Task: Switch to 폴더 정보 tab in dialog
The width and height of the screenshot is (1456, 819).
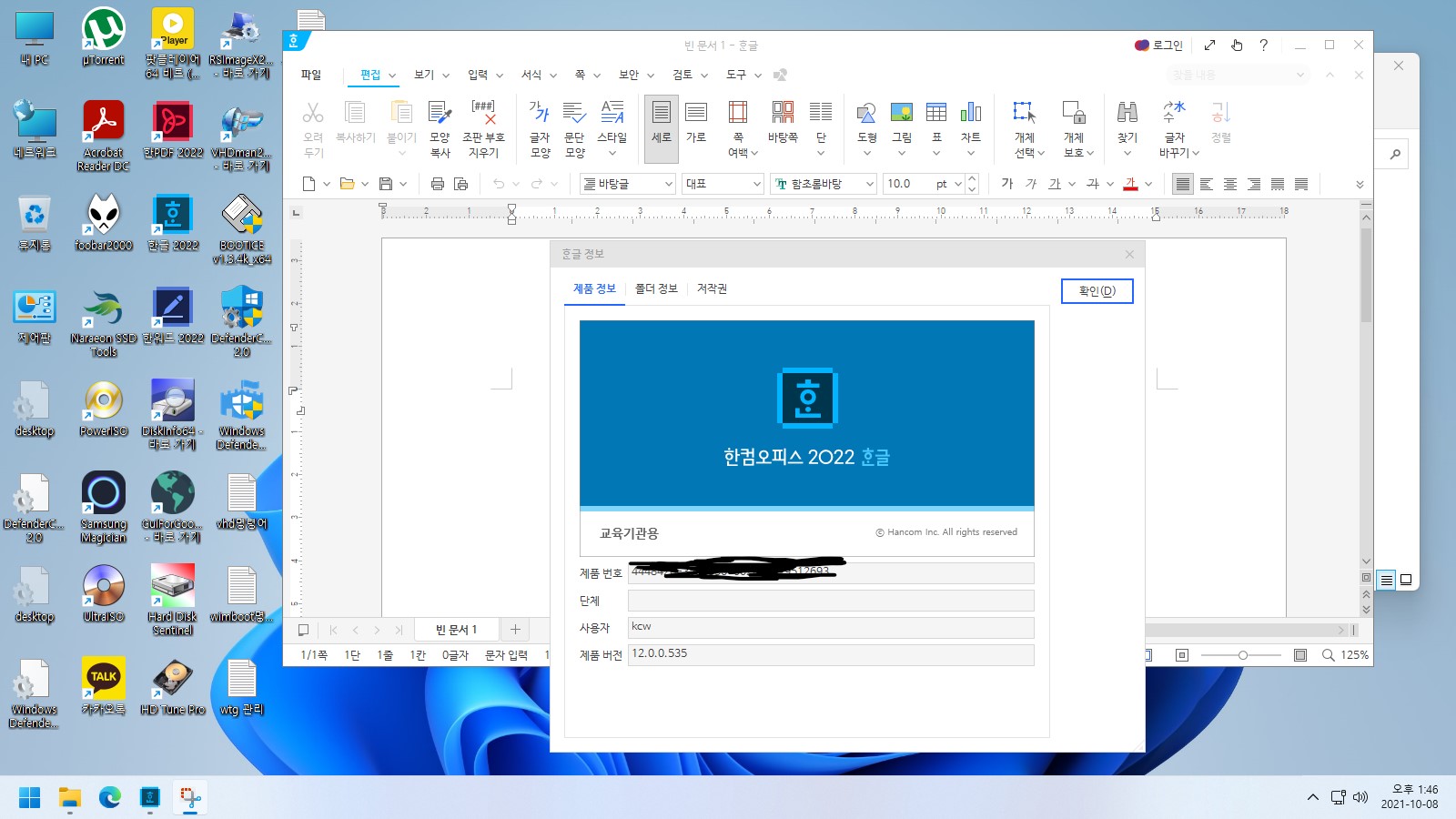Action: (656, 288)
